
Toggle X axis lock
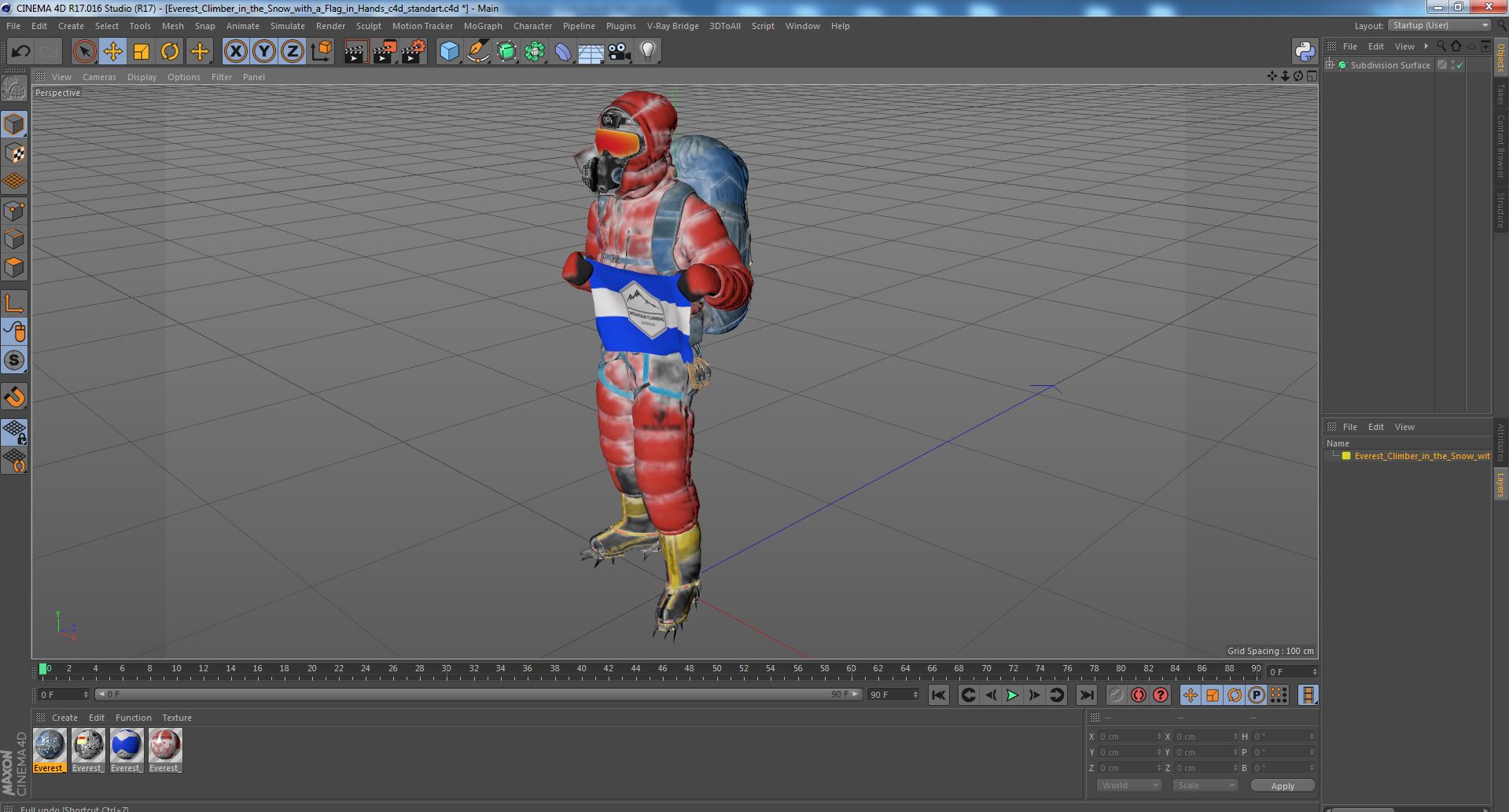235,52
